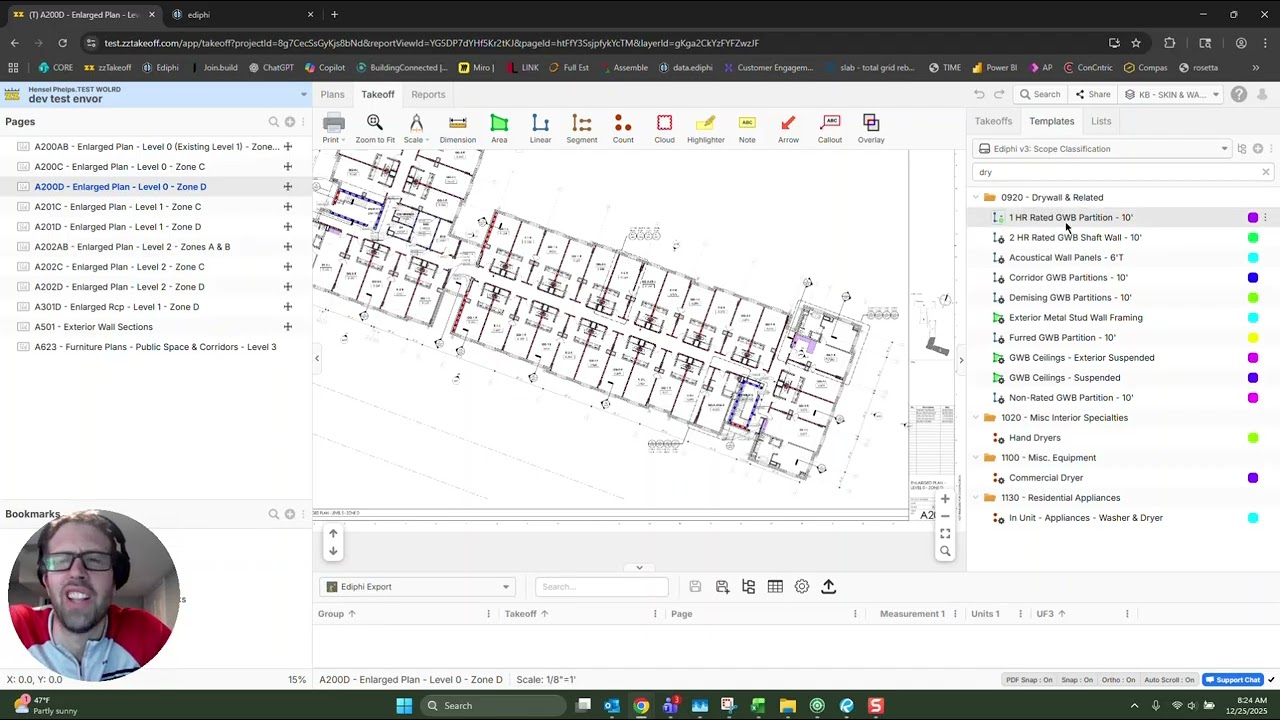This screenshot has height=720, width=1280.
Task: Click the report Search input field
Action: coord(601,587)
